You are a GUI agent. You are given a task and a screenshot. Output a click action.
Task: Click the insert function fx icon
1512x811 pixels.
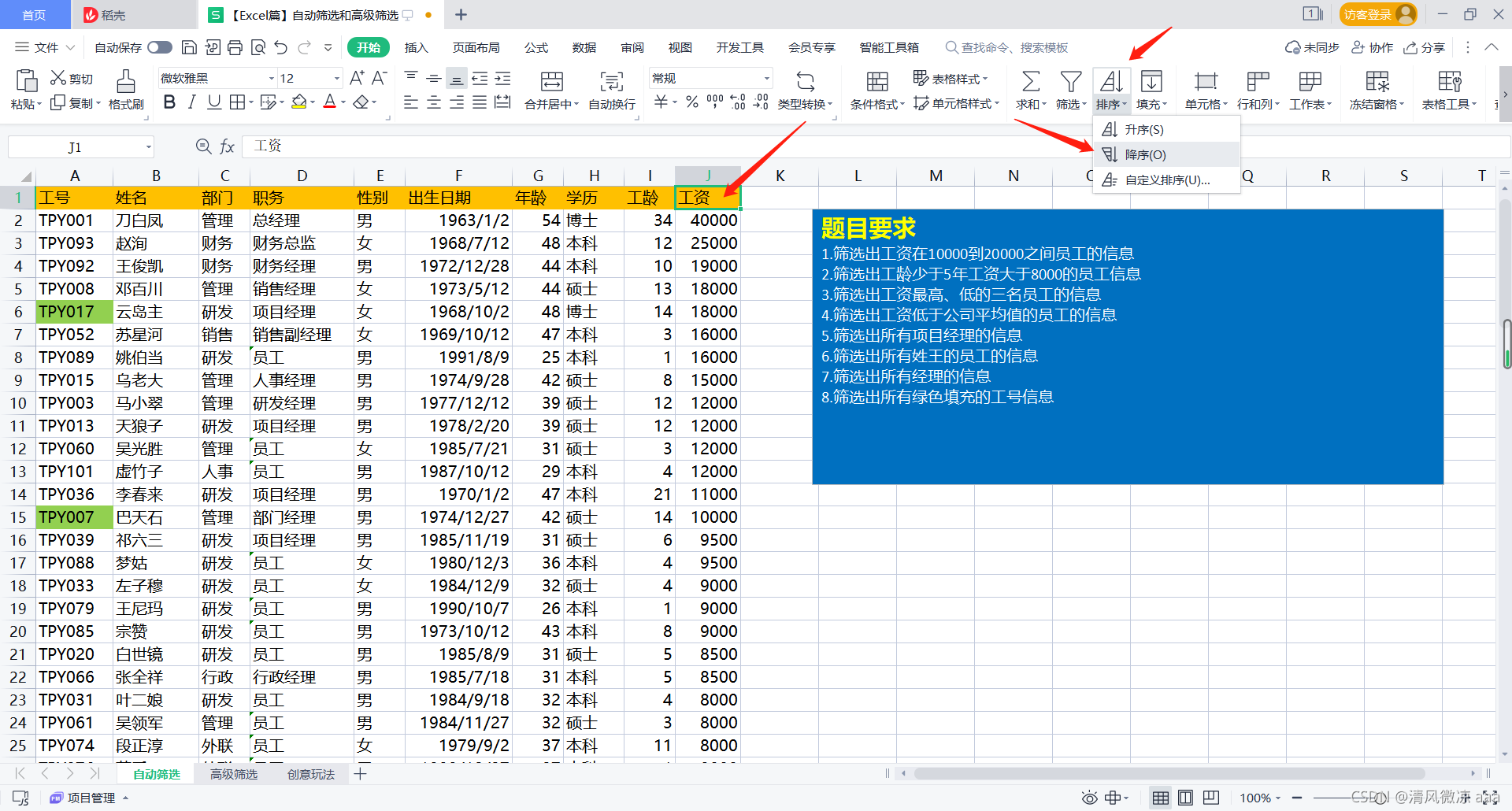(x=227, y=146)
